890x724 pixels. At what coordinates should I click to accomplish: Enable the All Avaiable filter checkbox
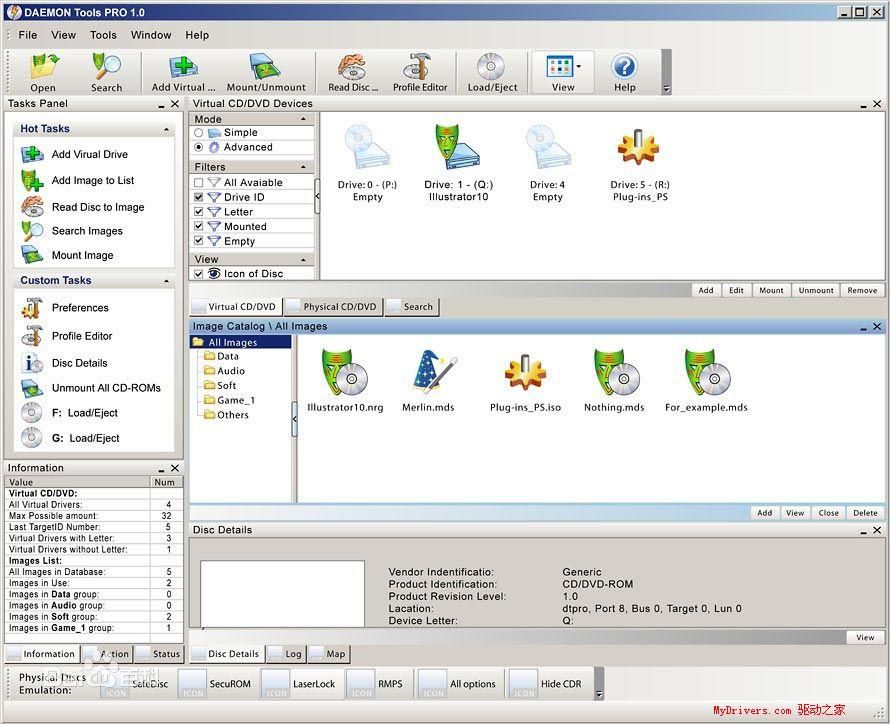(199, 183)
